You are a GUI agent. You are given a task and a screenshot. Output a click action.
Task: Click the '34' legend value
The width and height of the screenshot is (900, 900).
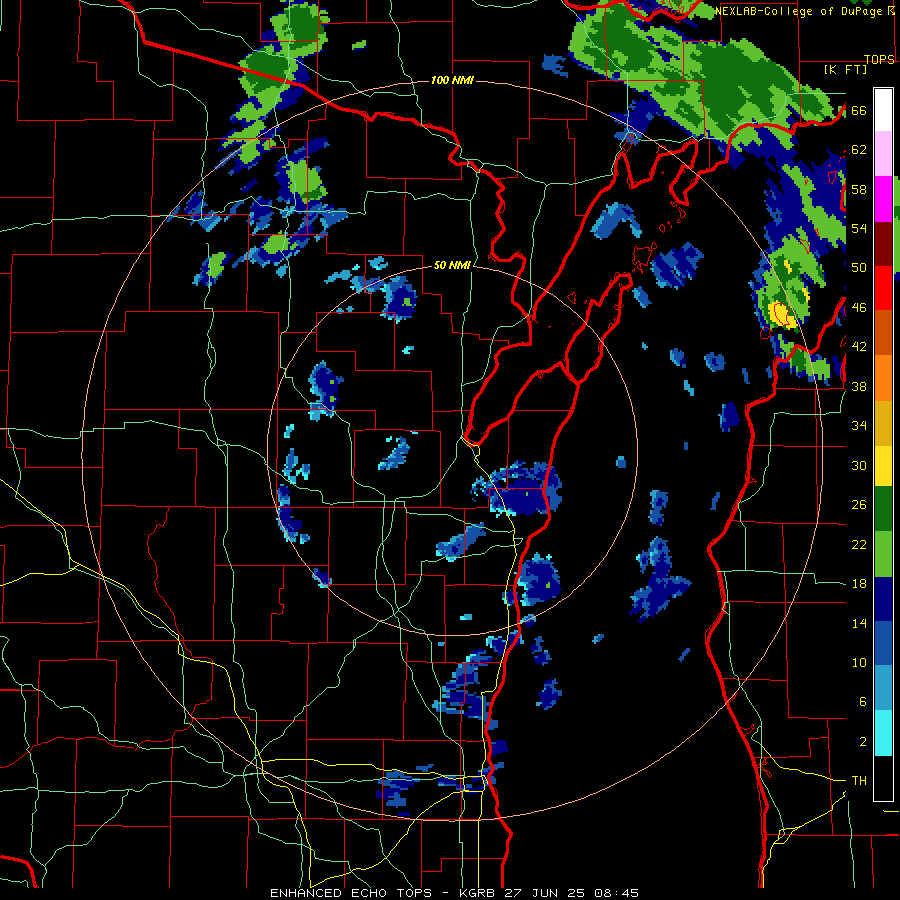point(859,425)
